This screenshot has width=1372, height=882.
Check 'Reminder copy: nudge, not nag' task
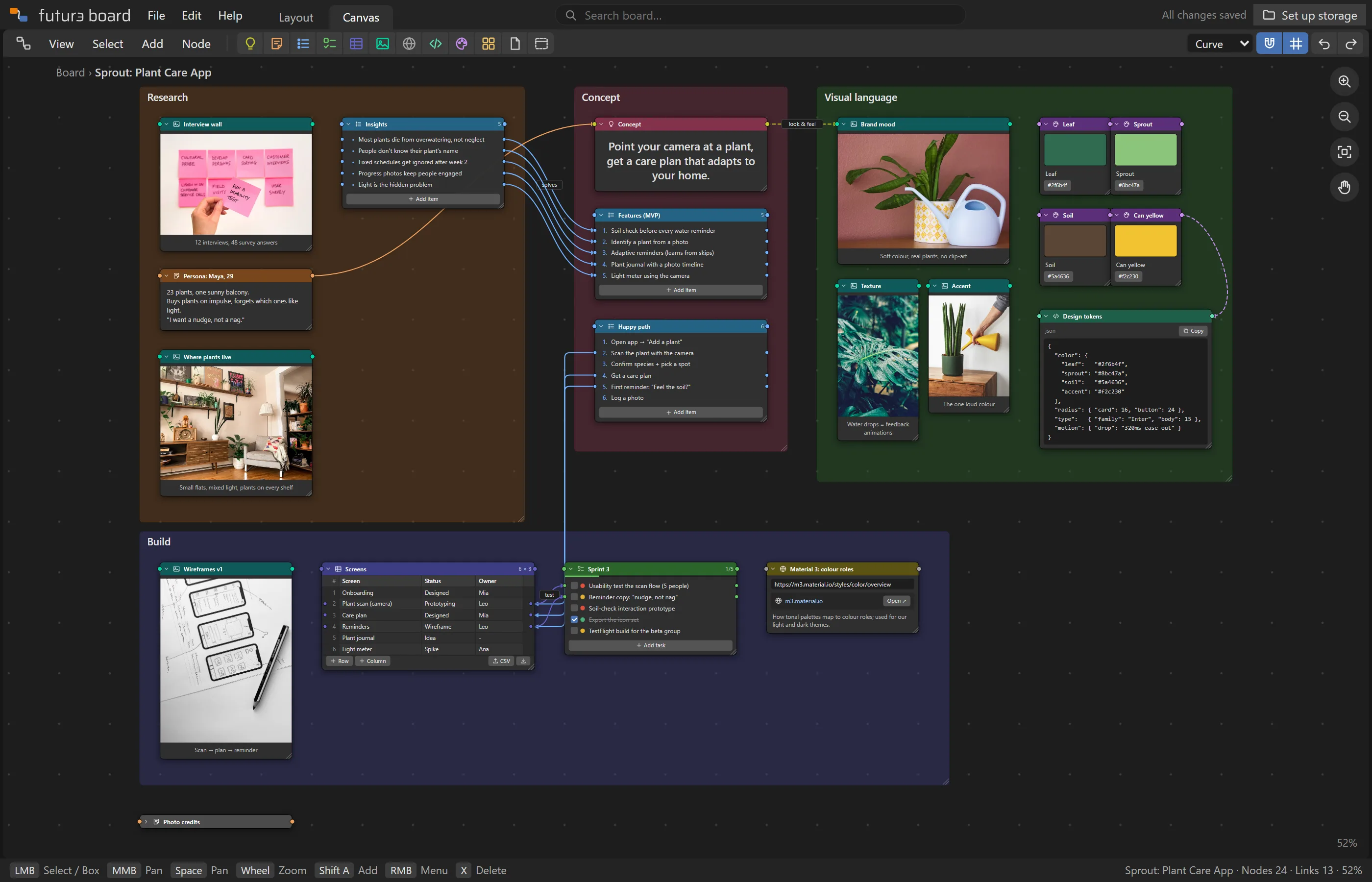[x=574, y=597]
